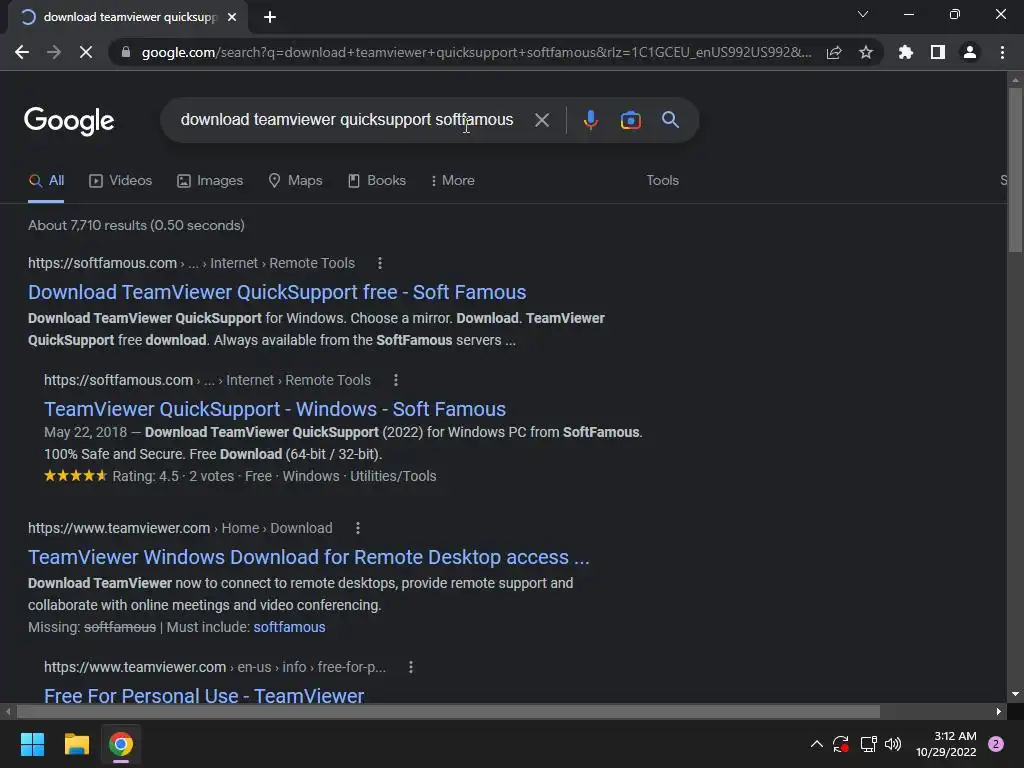Click softfamous.com breadcrumb of first result
The image size is (1024, 768).
click(x=191, y=263)
